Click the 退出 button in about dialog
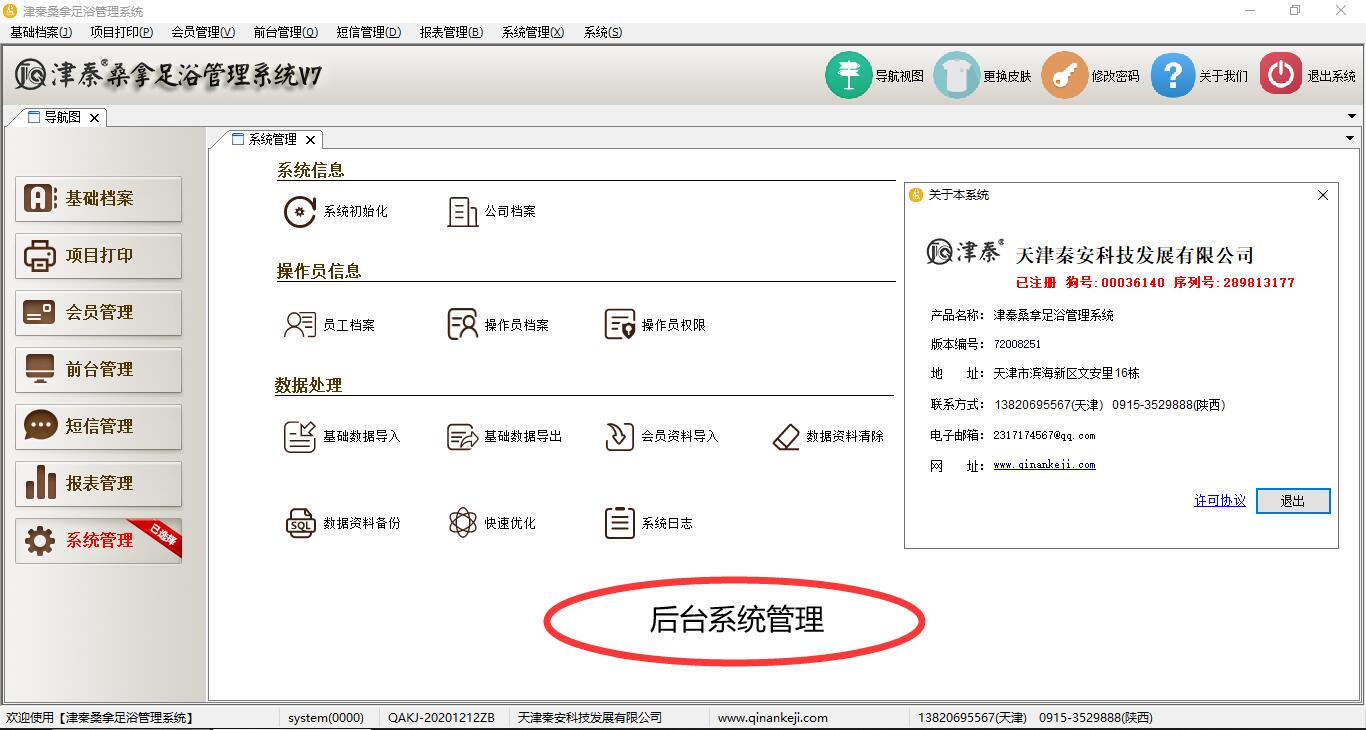 [1292, 501]
